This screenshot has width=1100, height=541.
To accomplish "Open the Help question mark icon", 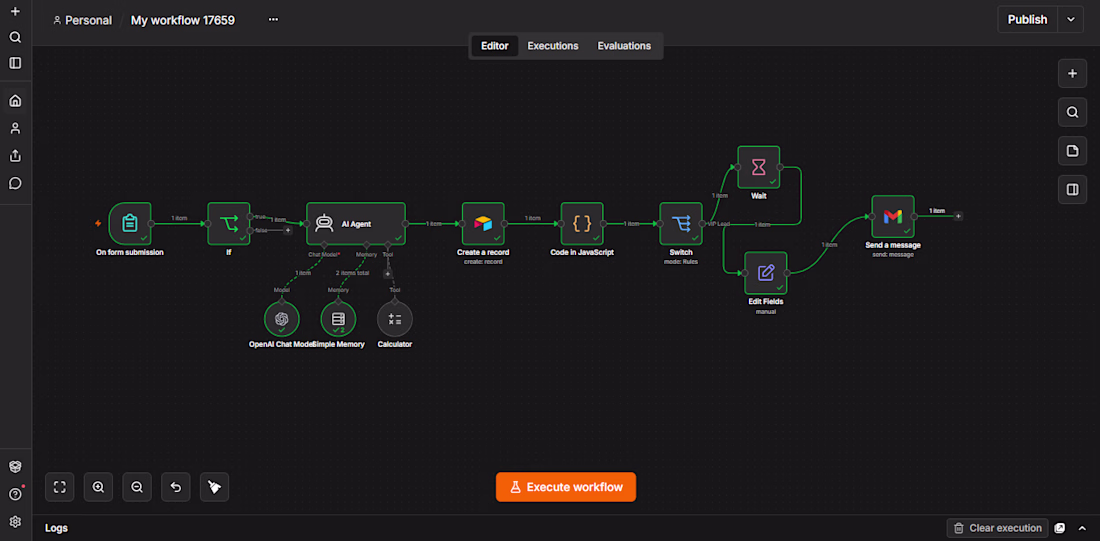I will tap(15, 494).
